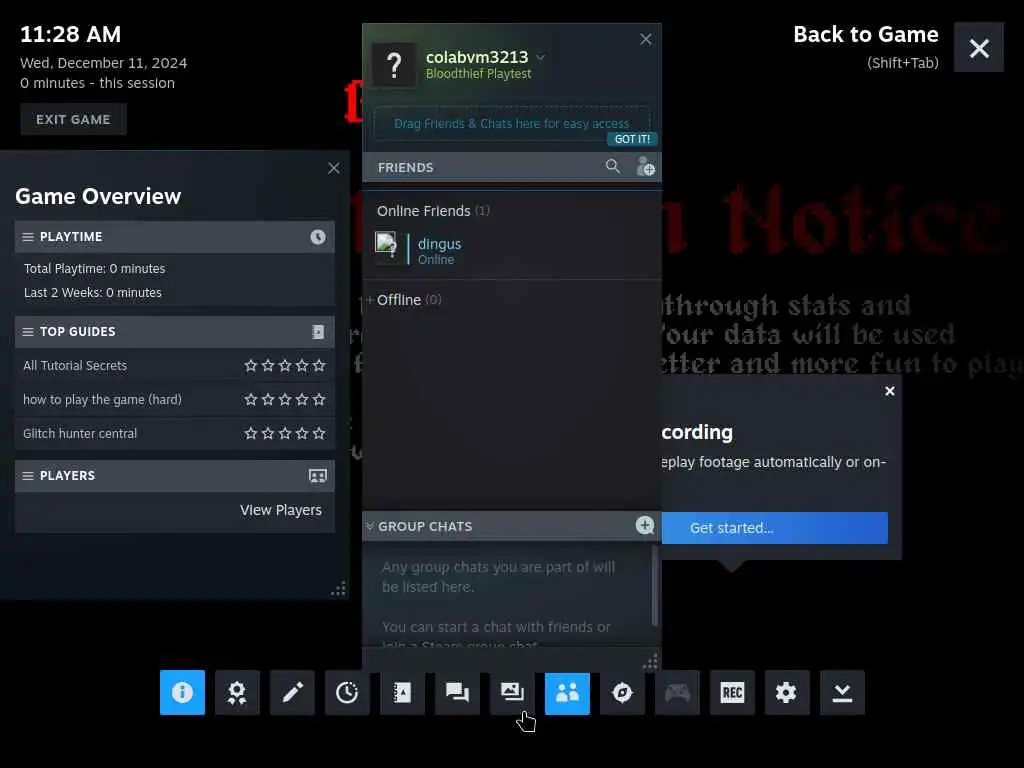Click the Friends panel resize grip
The image size is (1024, 768).
pos(650,662)
